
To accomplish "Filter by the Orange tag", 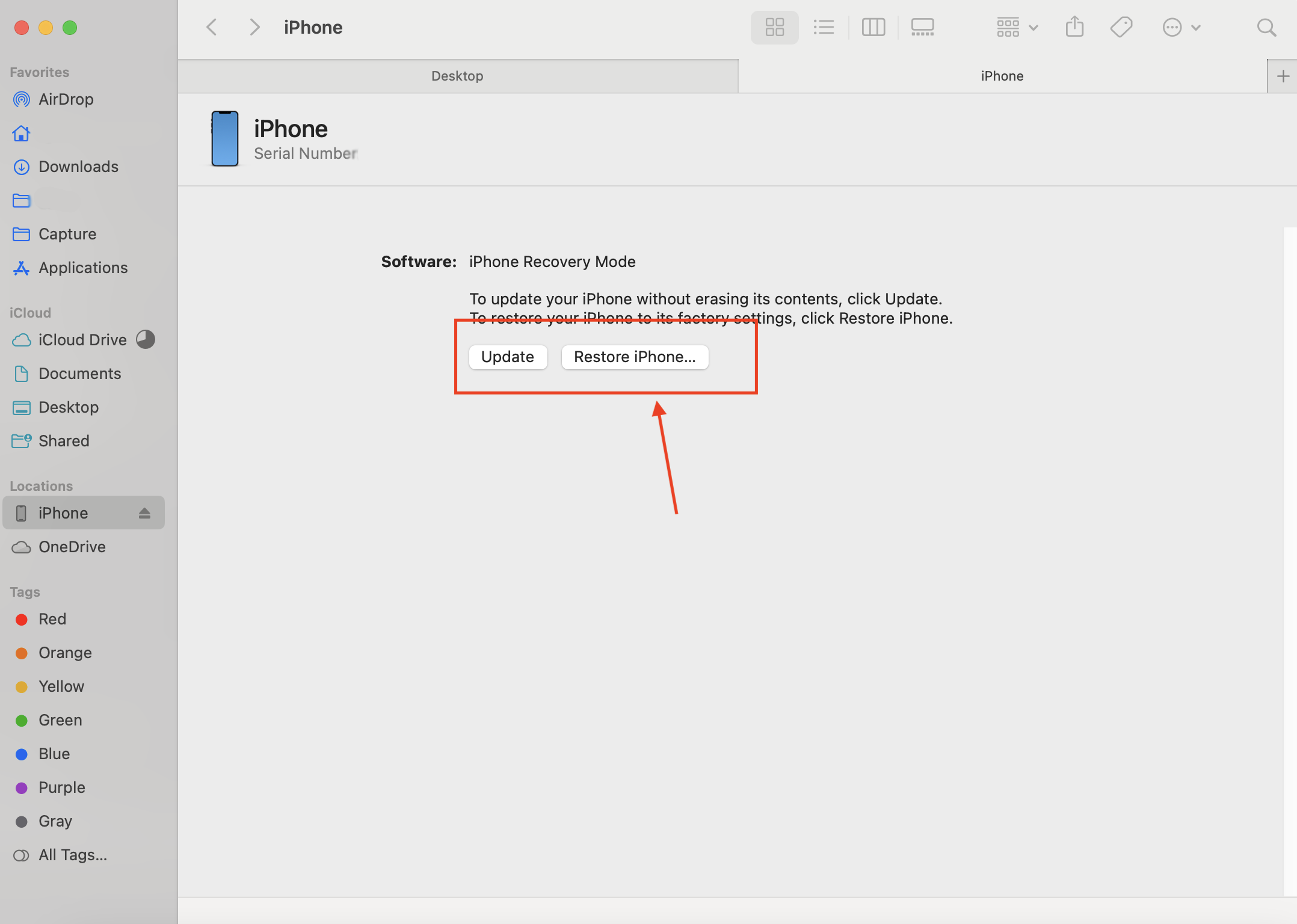I will pyautogui.click(x=84, y=653).
